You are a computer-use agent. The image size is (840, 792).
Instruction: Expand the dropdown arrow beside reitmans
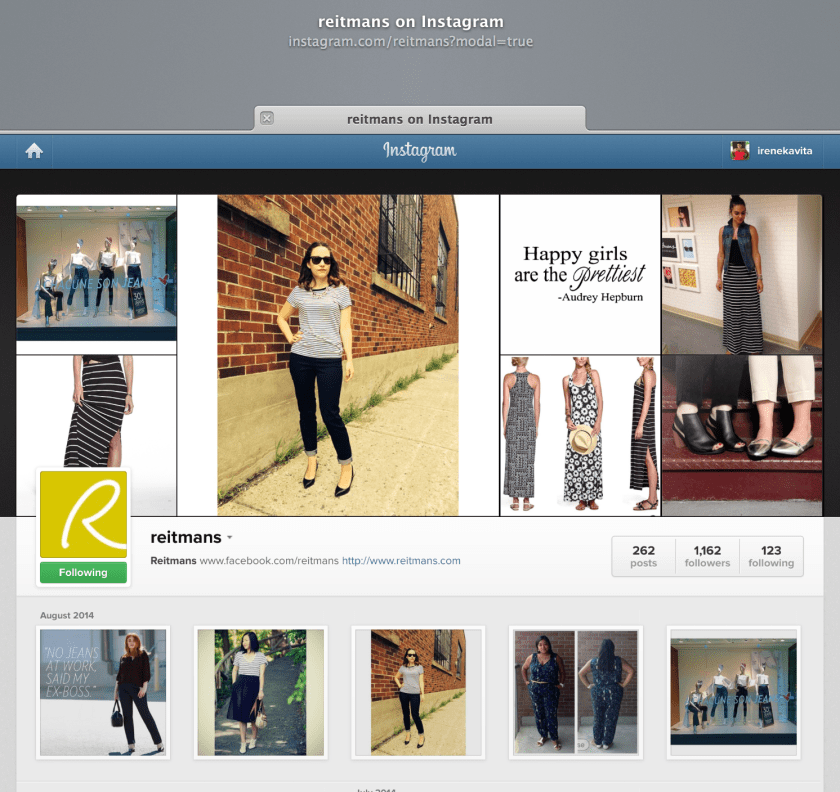[x=230, y=538]
